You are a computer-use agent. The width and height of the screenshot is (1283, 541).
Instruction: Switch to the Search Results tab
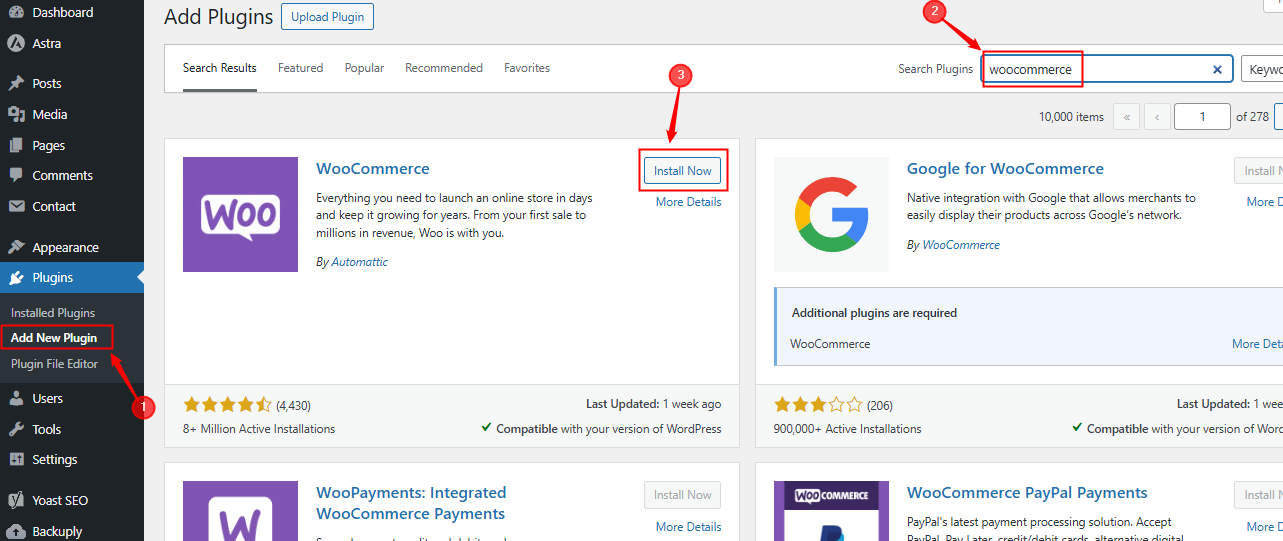[220, 68]
